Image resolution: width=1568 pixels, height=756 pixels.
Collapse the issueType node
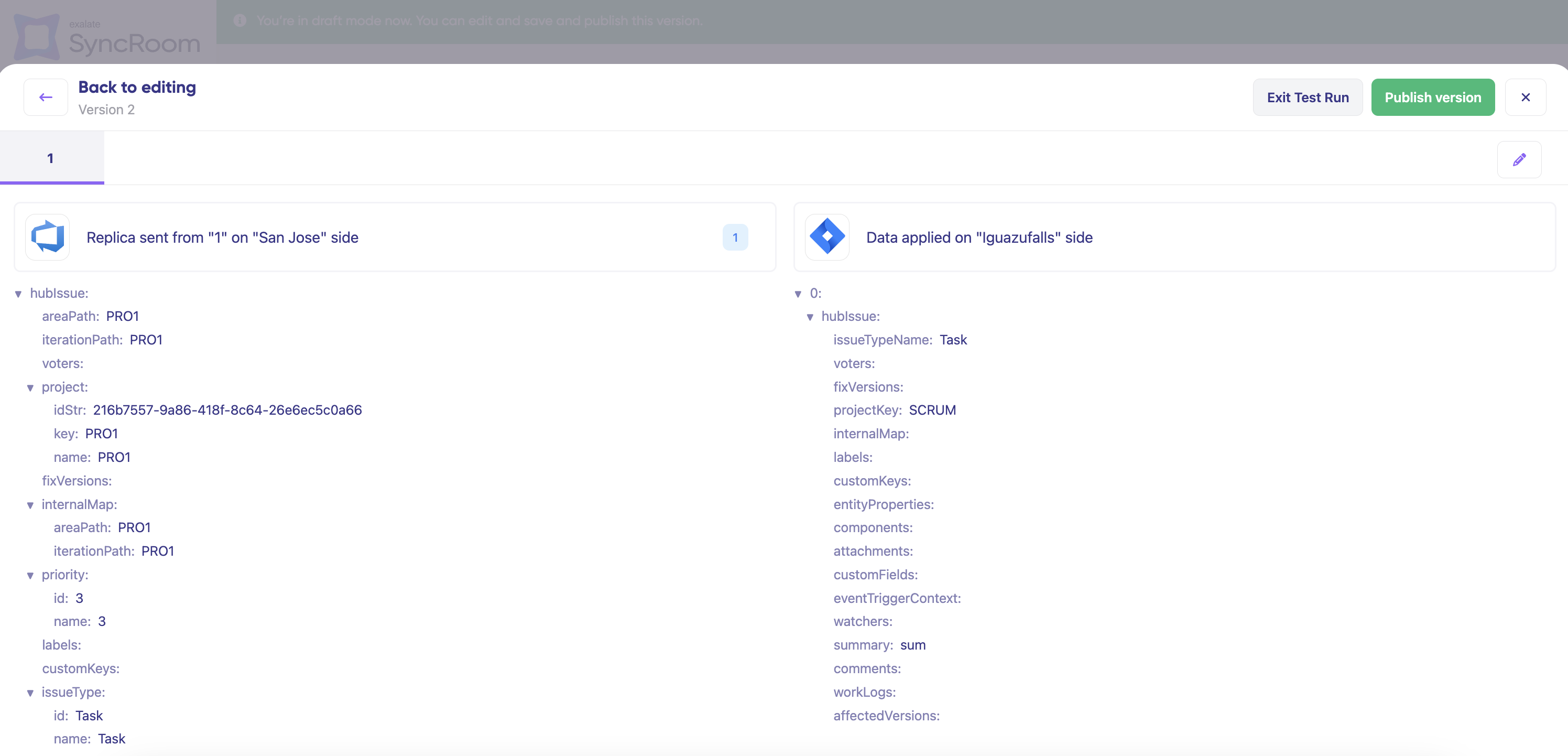[30, 693]
